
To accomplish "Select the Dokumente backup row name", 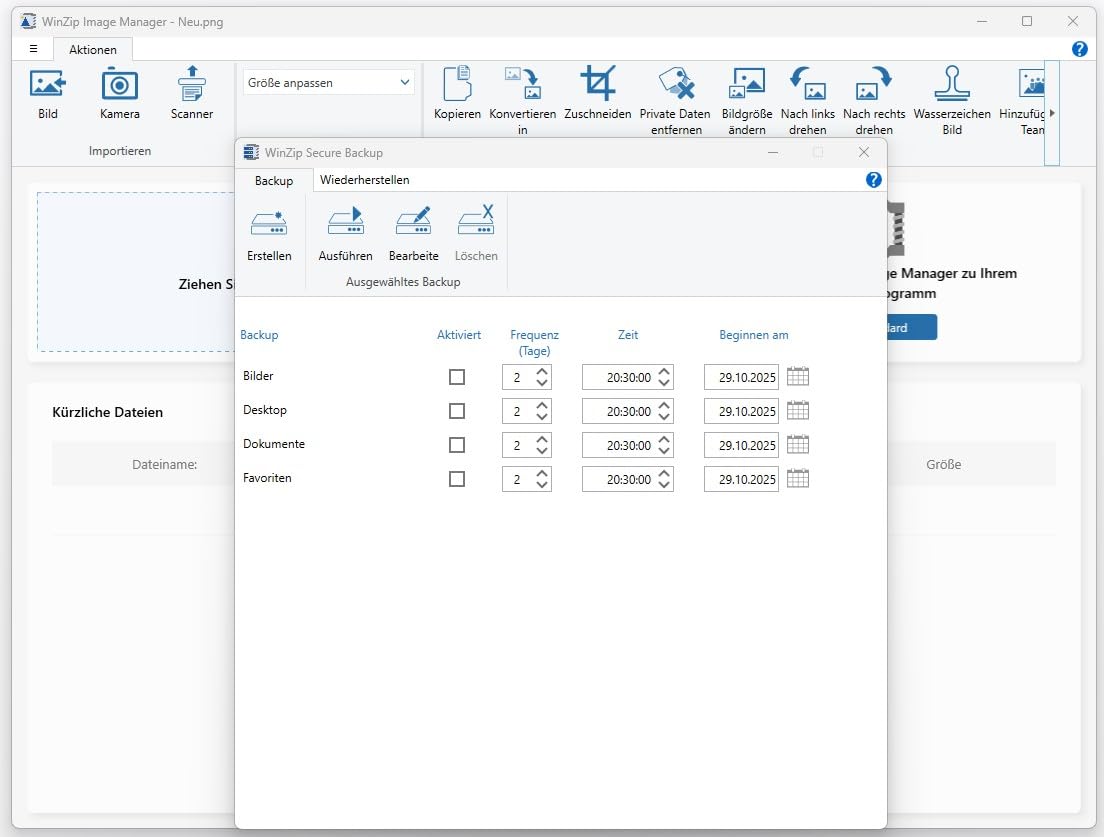I will tap(274, 443).
